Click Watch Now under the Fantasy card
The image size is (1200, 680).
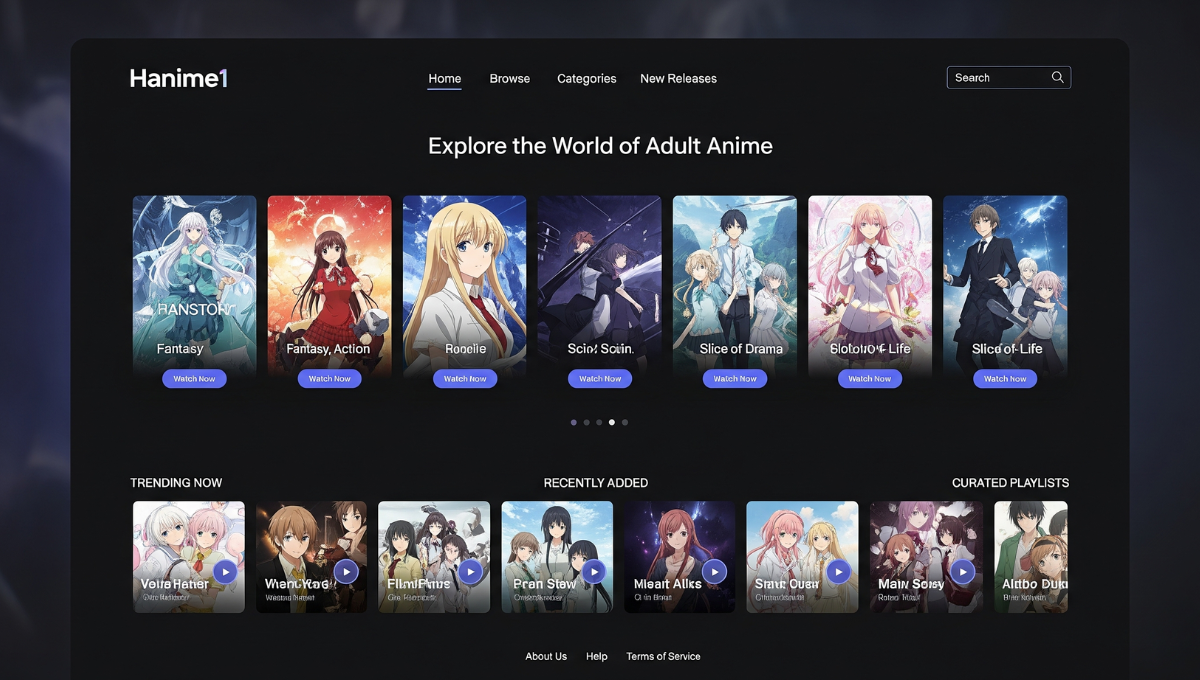pos(194,379)
